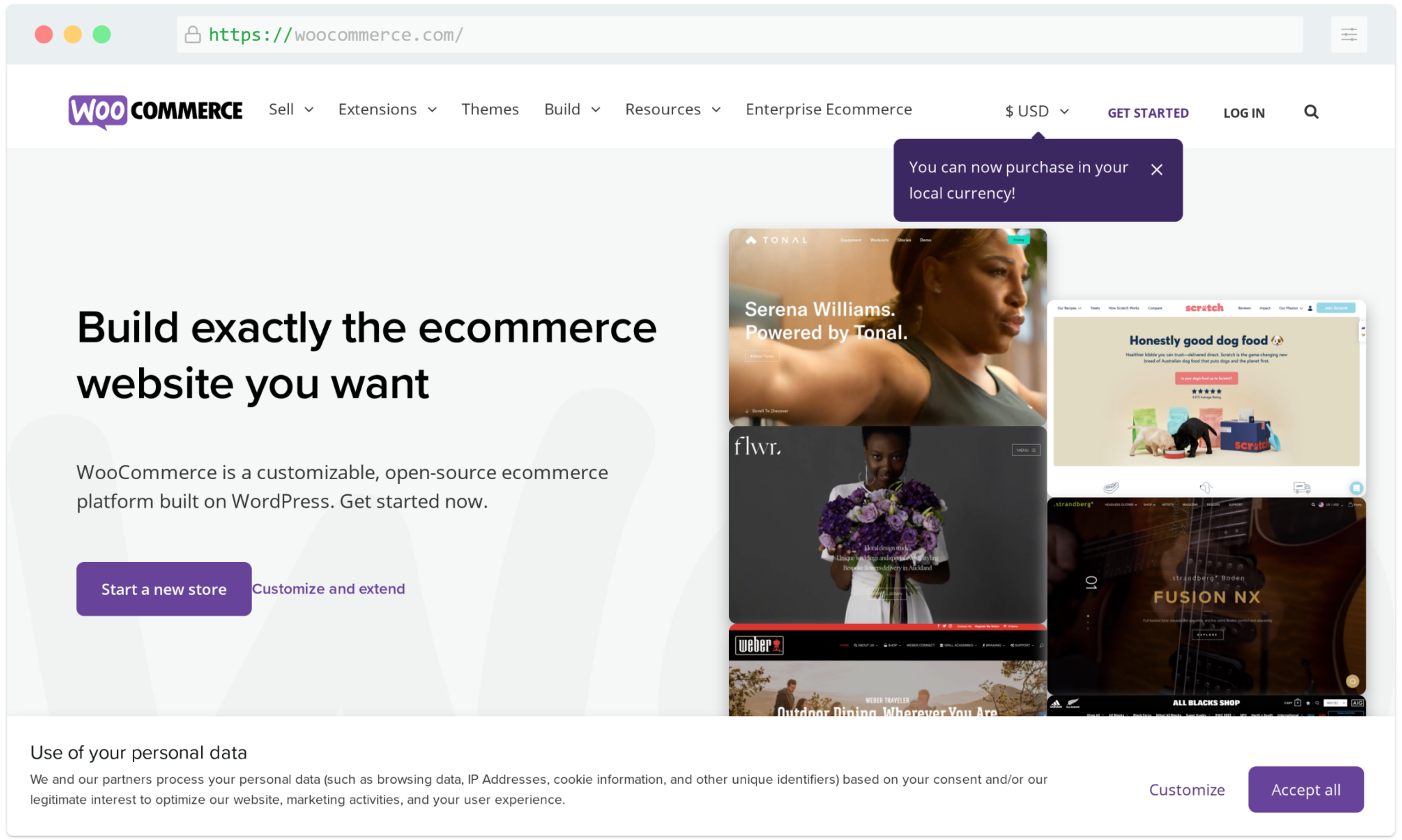Click the GET STARTED link
Viewport: 1402px width, 840px height.
[x=1148, y=113]
